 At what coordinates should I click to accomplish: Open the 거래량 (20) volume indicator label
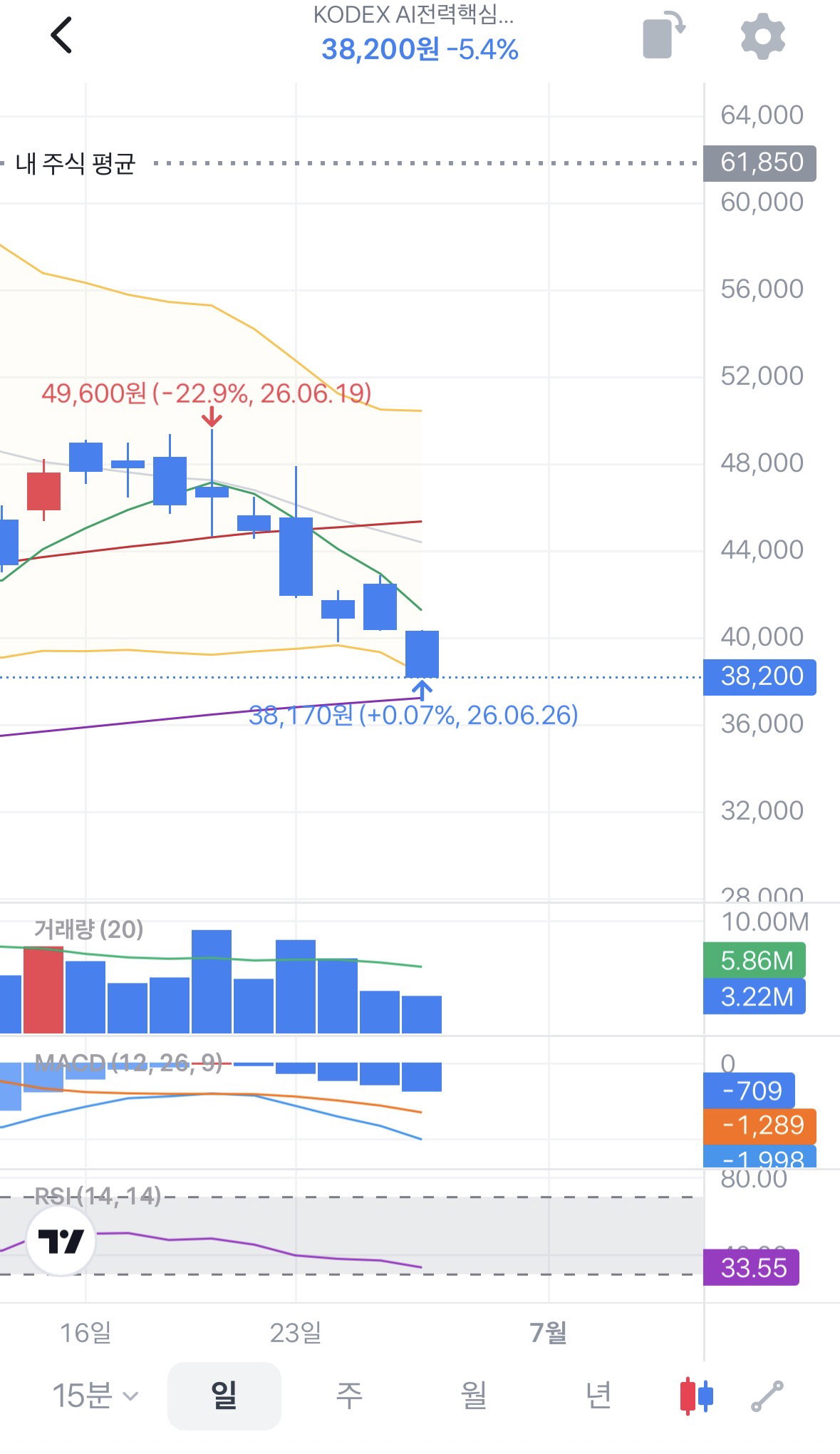[x=89, y=929]
